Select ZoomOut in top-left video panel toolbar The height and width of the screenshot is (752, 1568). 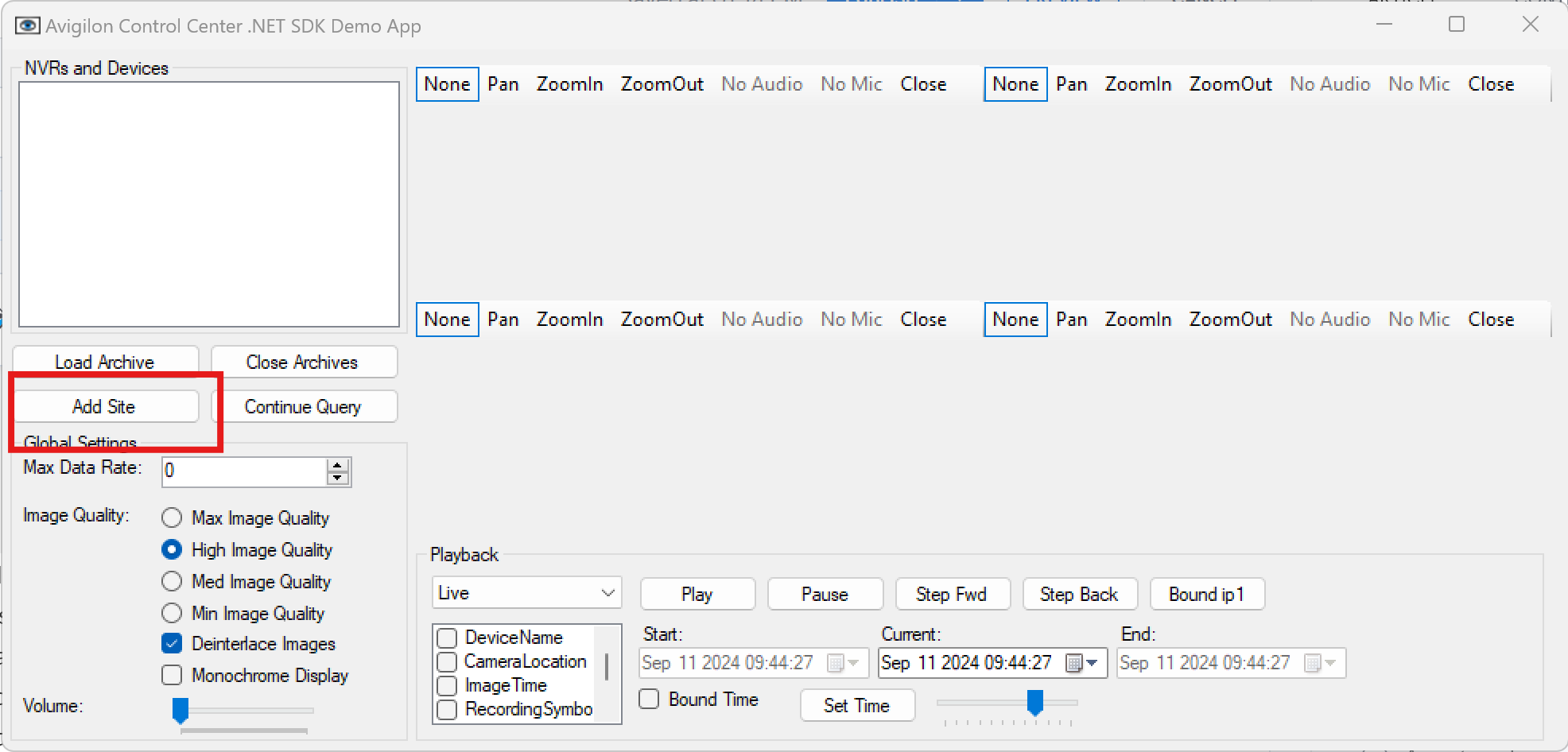pyautogui.click(x=662, y=84)
